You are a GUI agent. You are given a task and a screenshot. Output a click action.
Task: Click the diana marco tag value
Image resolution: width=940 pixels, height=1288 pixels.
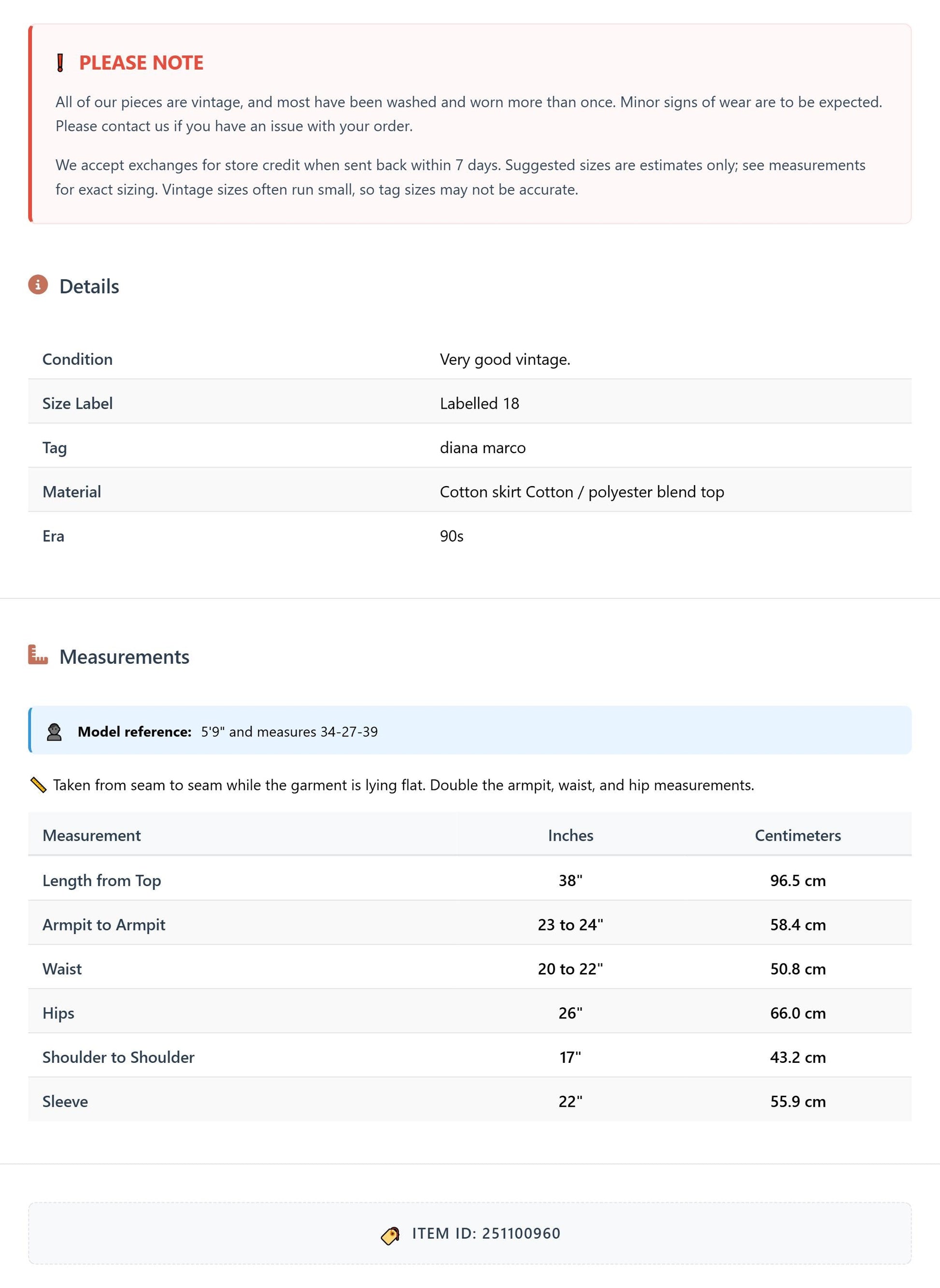coord(483,448)
